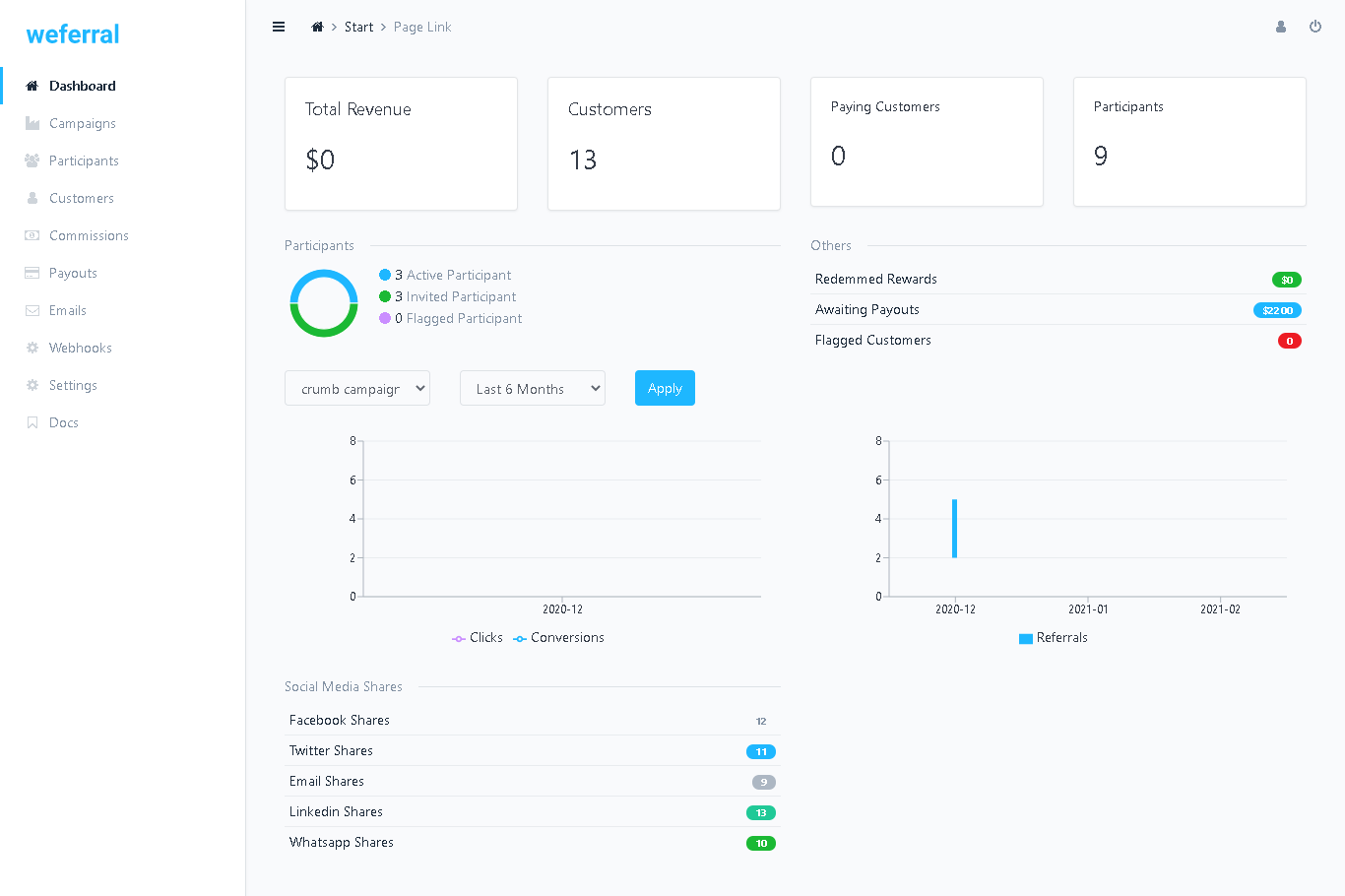Open Settings via the gear icon

point(31,385)
